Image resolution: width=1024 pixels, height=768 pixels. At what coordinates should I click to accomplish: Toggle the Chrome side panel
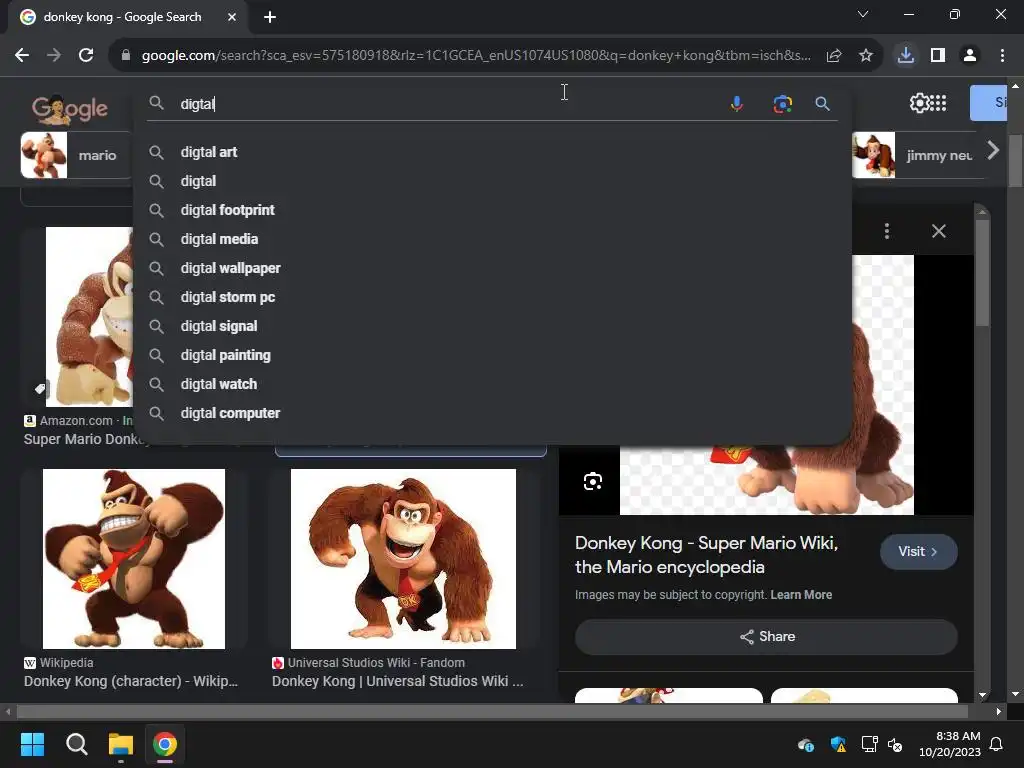938,56
